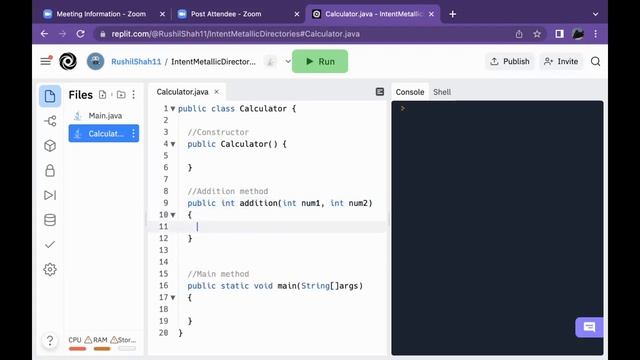This screenshot has width=640, height=360.
Task: Bookmark this page with star icon
Action: point(537,34)
